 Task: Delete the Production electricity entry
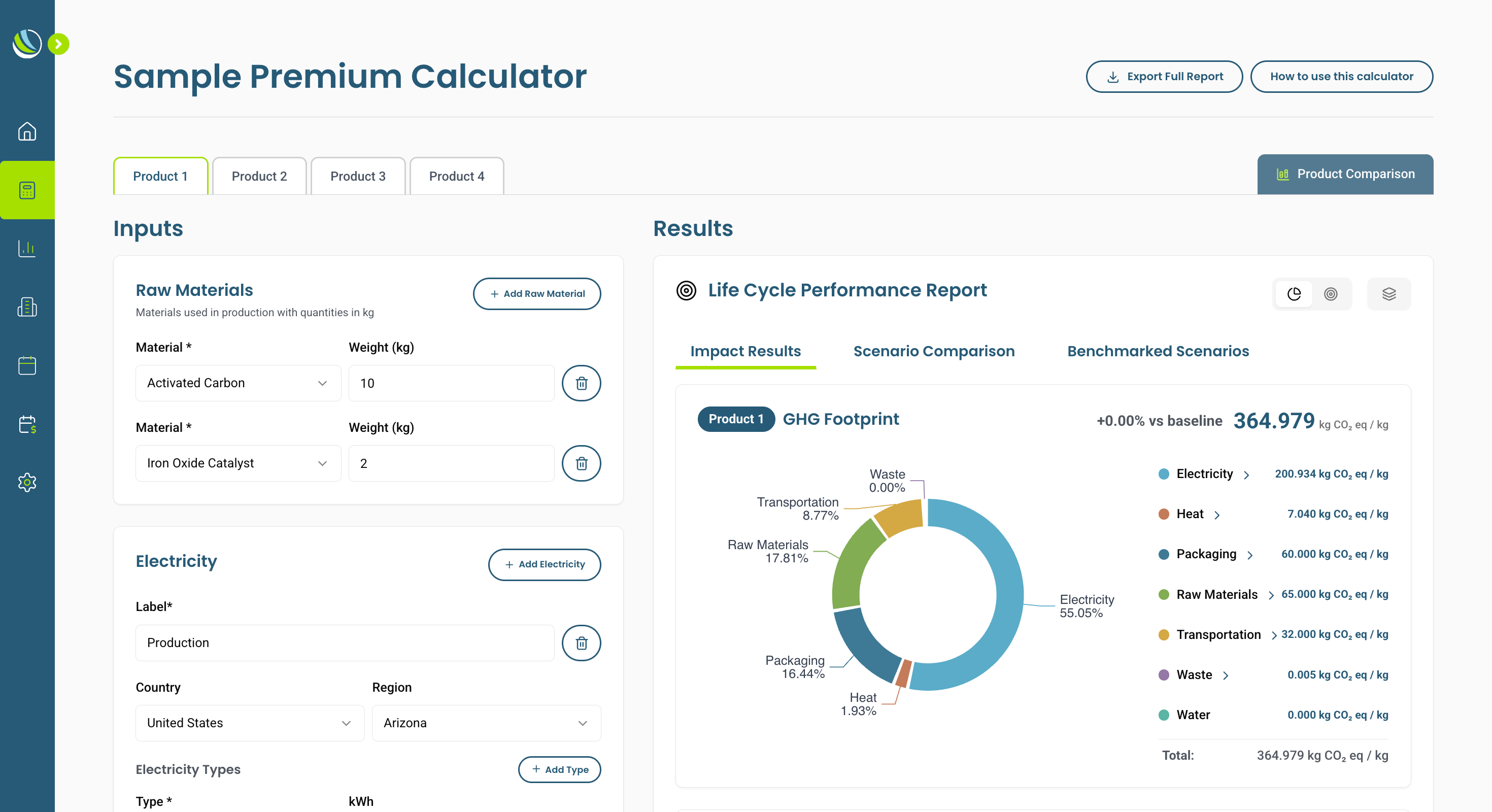tap(581, 642)
